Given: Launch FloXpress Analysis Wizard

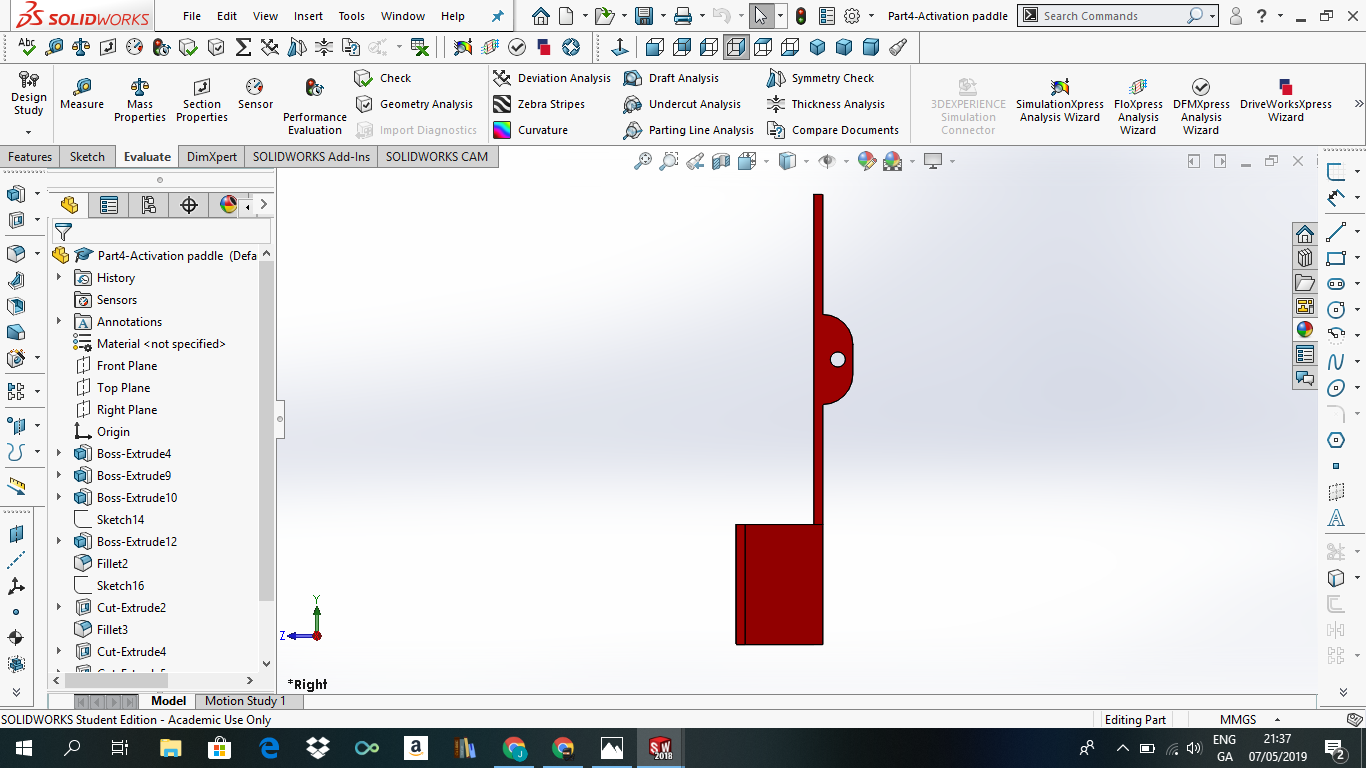Looking at the screenshot, I should pos(1138,106).
